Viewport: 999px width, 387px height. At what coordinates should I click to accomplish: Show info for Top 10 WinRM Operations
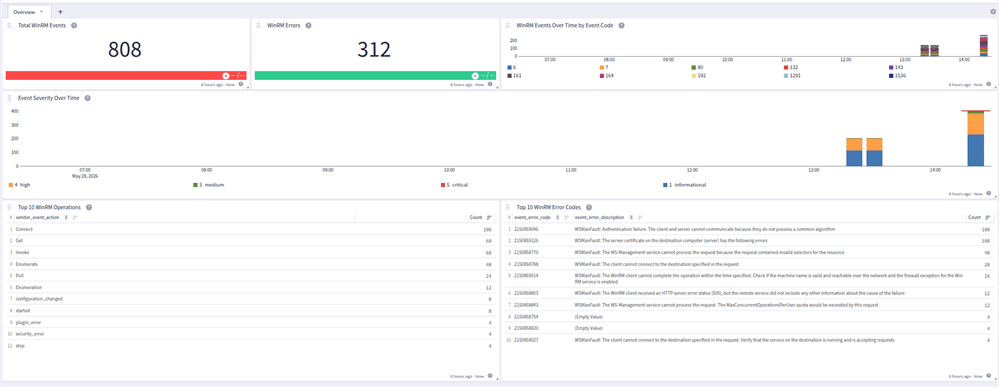click(x=89, y=207)
